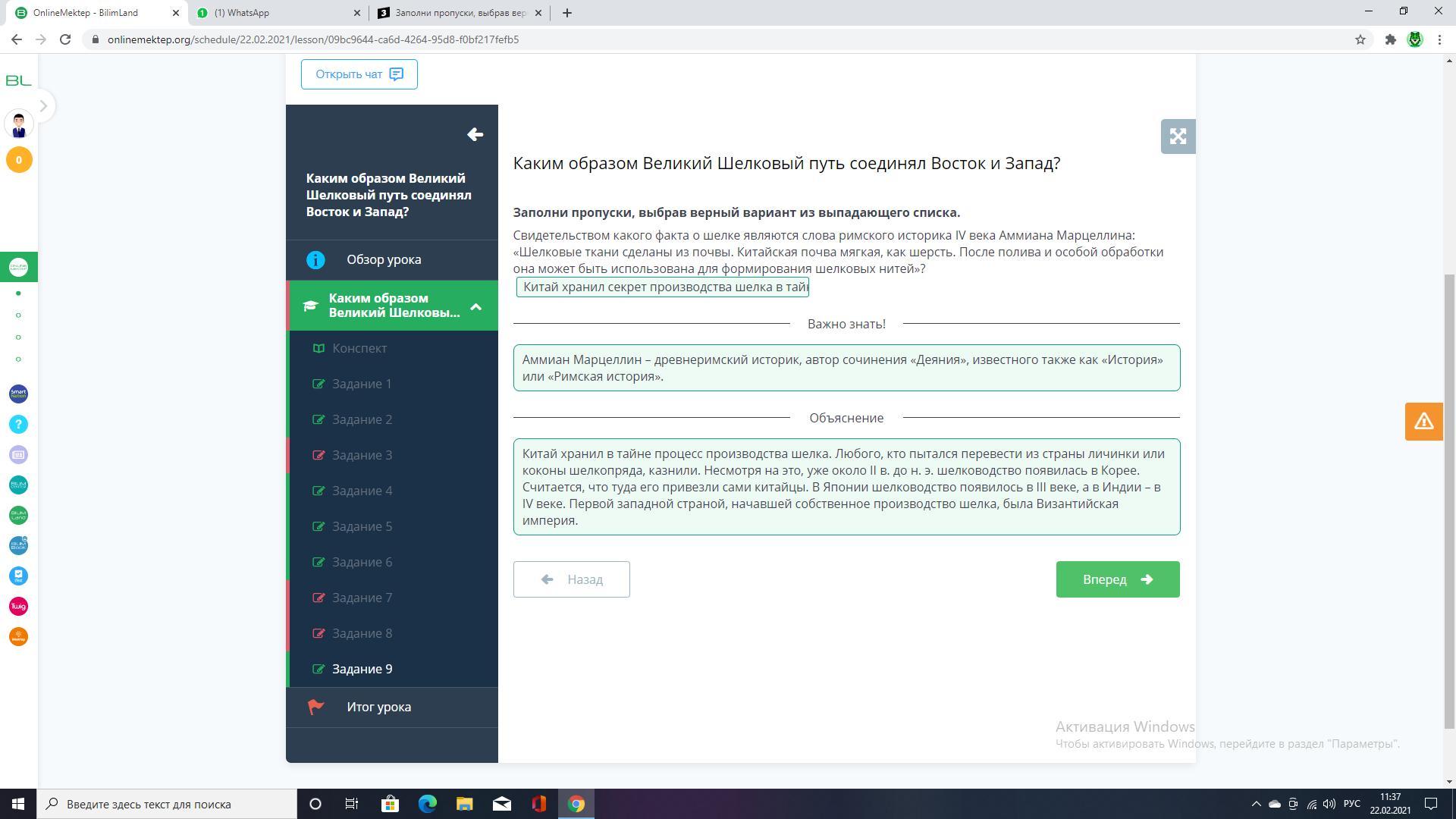This screenshot has height=819, width=1456.
Task: Click the fullscreen expand icon
Action: point(1178,136)
